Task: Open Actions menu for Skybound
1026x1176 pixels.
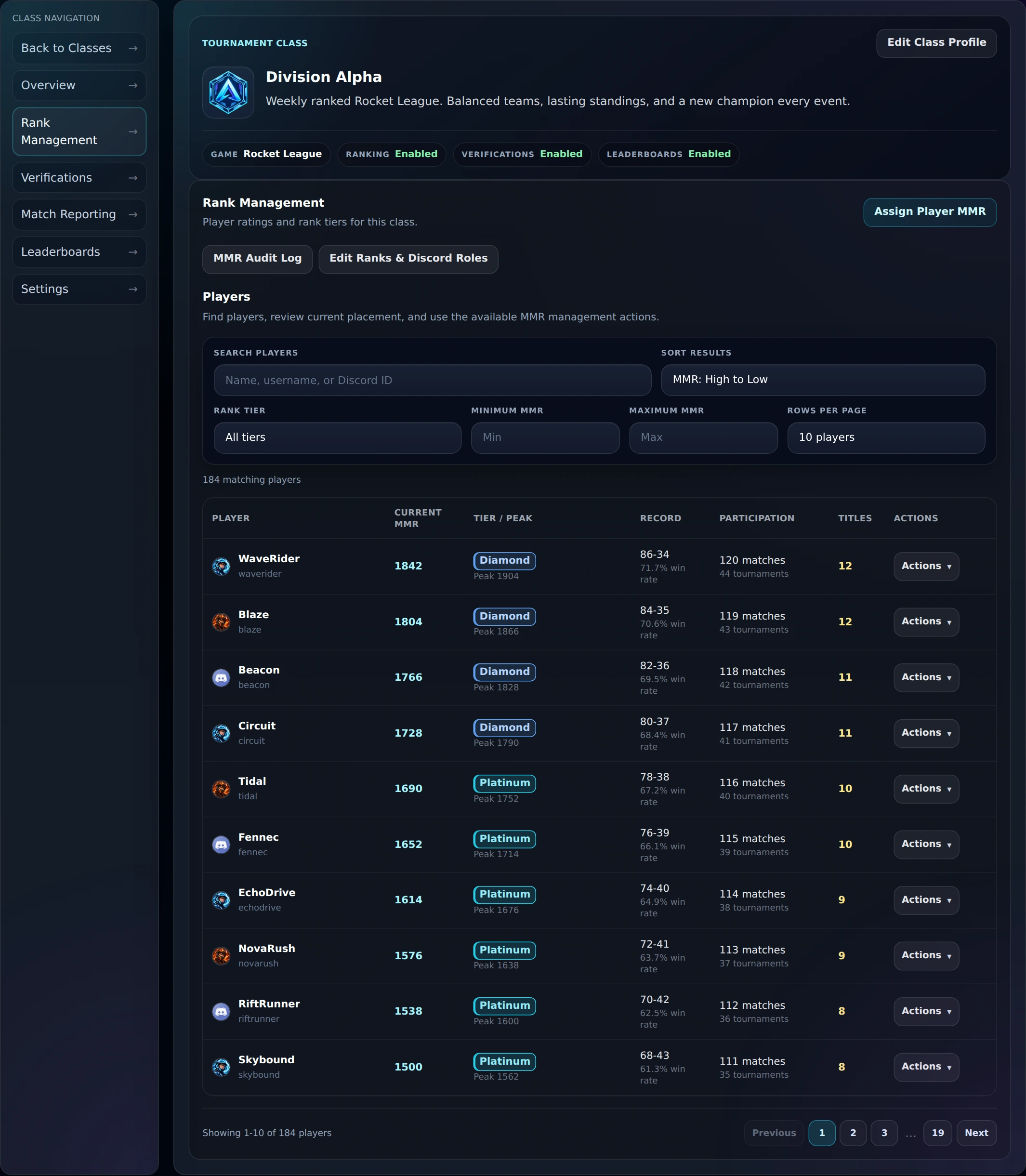Action: tap(926, 1067)
